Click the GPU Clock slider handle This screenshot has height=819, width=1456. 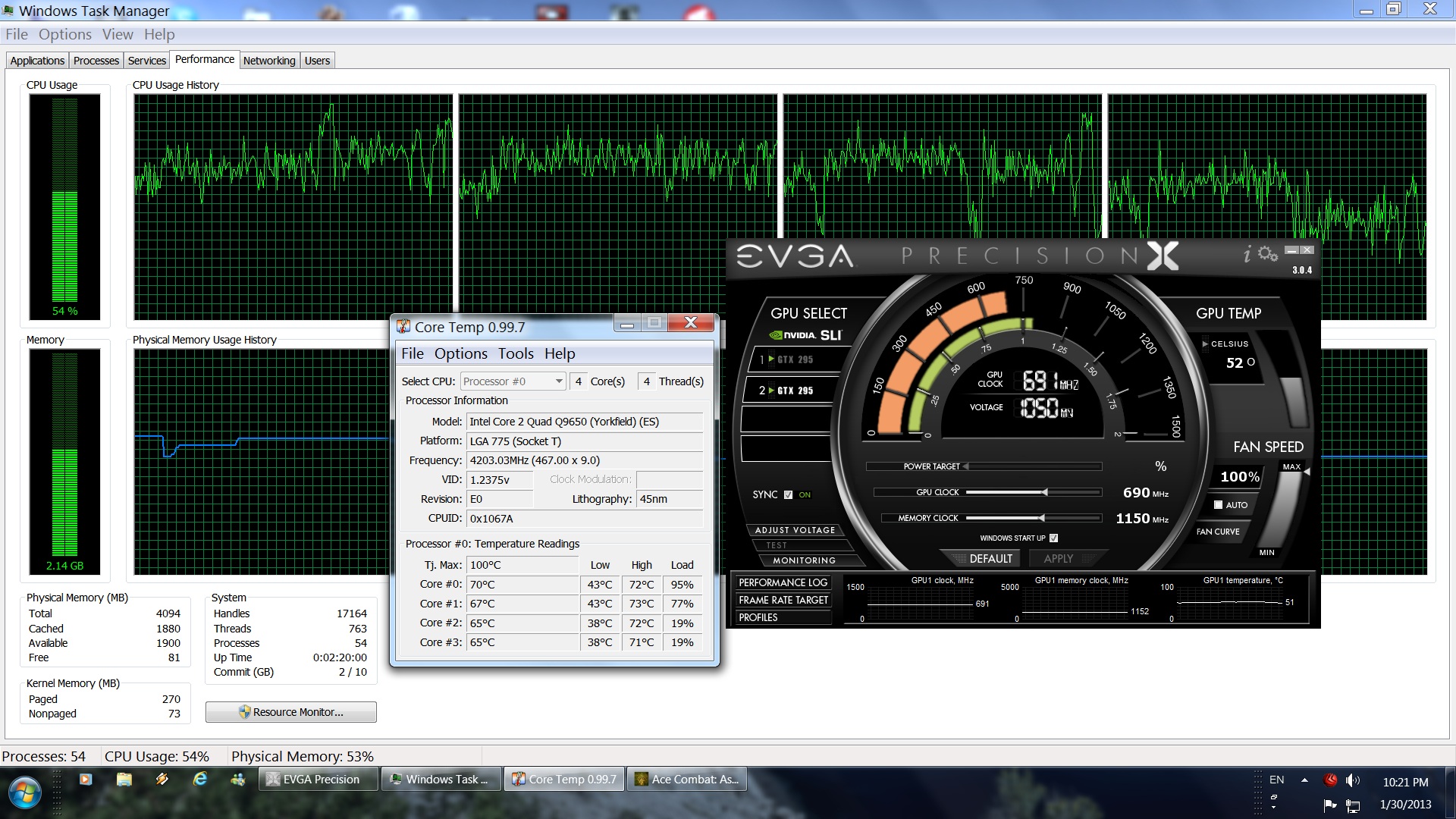click(x=1044, y=493)
